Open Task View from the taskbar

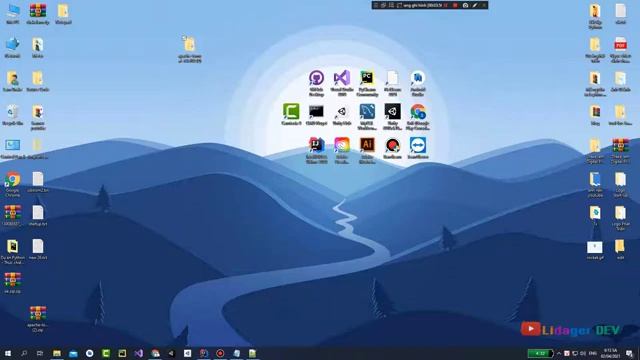point(40,353)
